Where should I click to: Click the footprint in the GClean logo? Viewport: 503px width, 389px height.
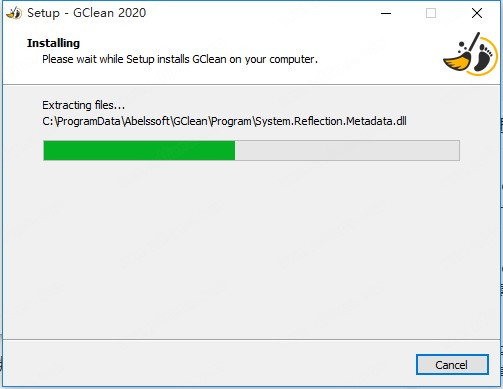(x=483, y=57)
